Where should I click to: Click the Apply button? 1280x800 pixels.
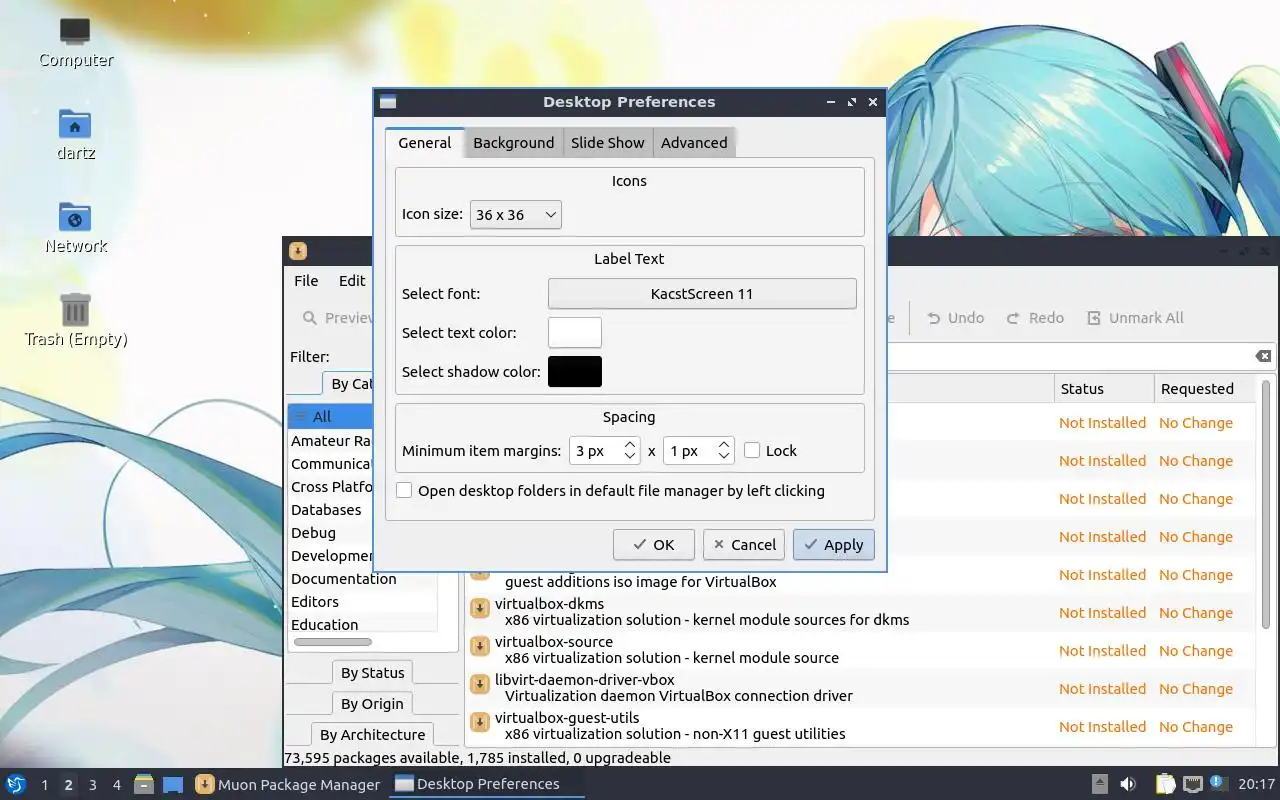(x=834, y=545)
